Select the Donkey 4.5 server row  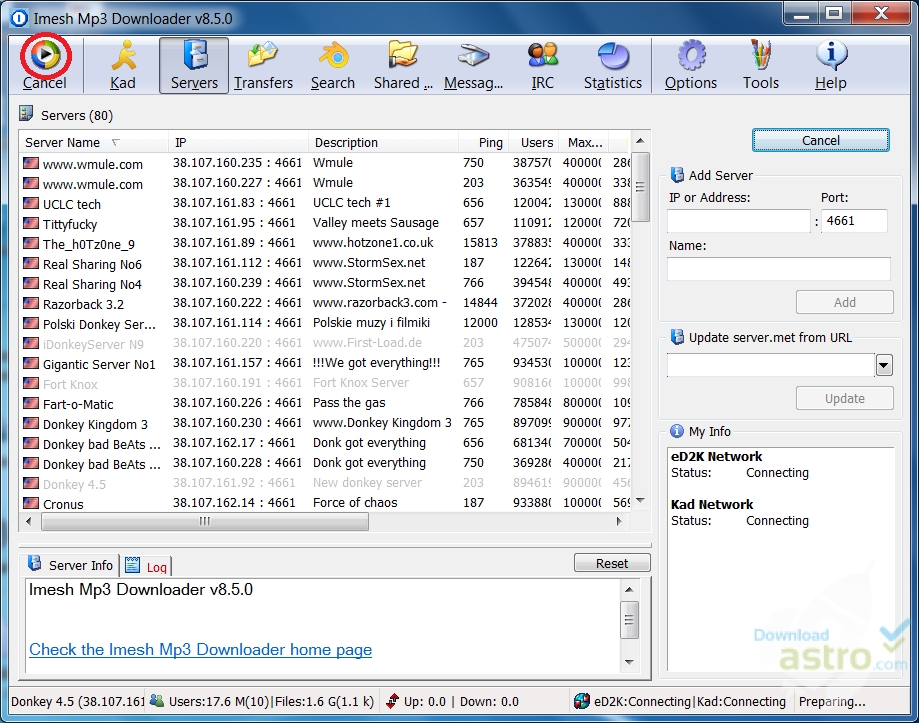[325, 483]
